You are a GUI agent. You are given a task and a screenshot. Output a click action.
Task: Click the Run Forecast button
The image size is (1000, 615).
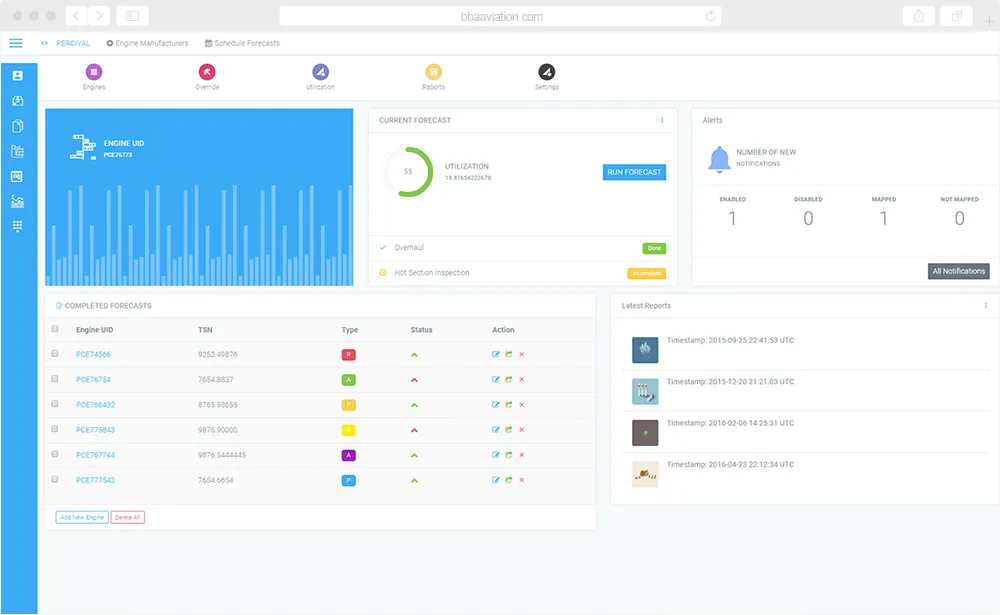634,172
